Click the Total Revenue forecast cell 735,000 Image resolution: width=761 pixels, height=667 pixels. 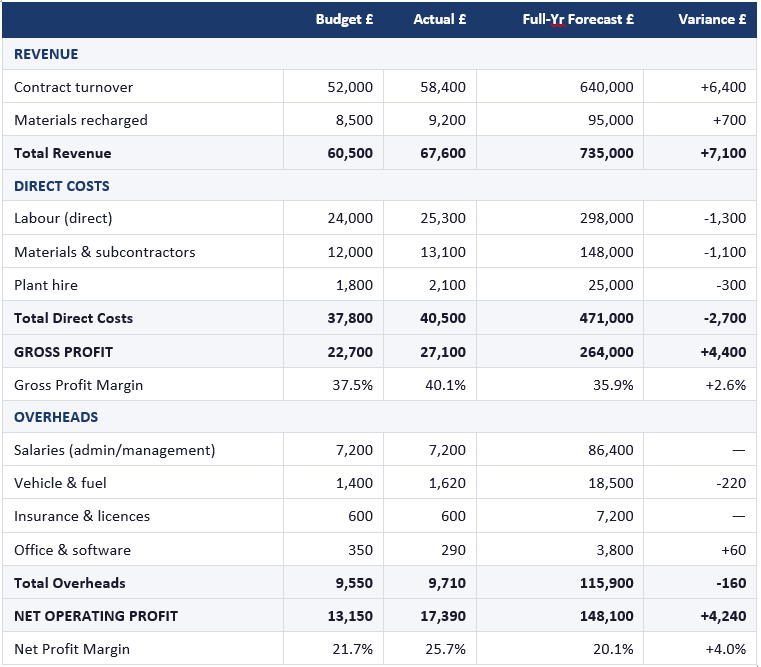pos(606,153)
